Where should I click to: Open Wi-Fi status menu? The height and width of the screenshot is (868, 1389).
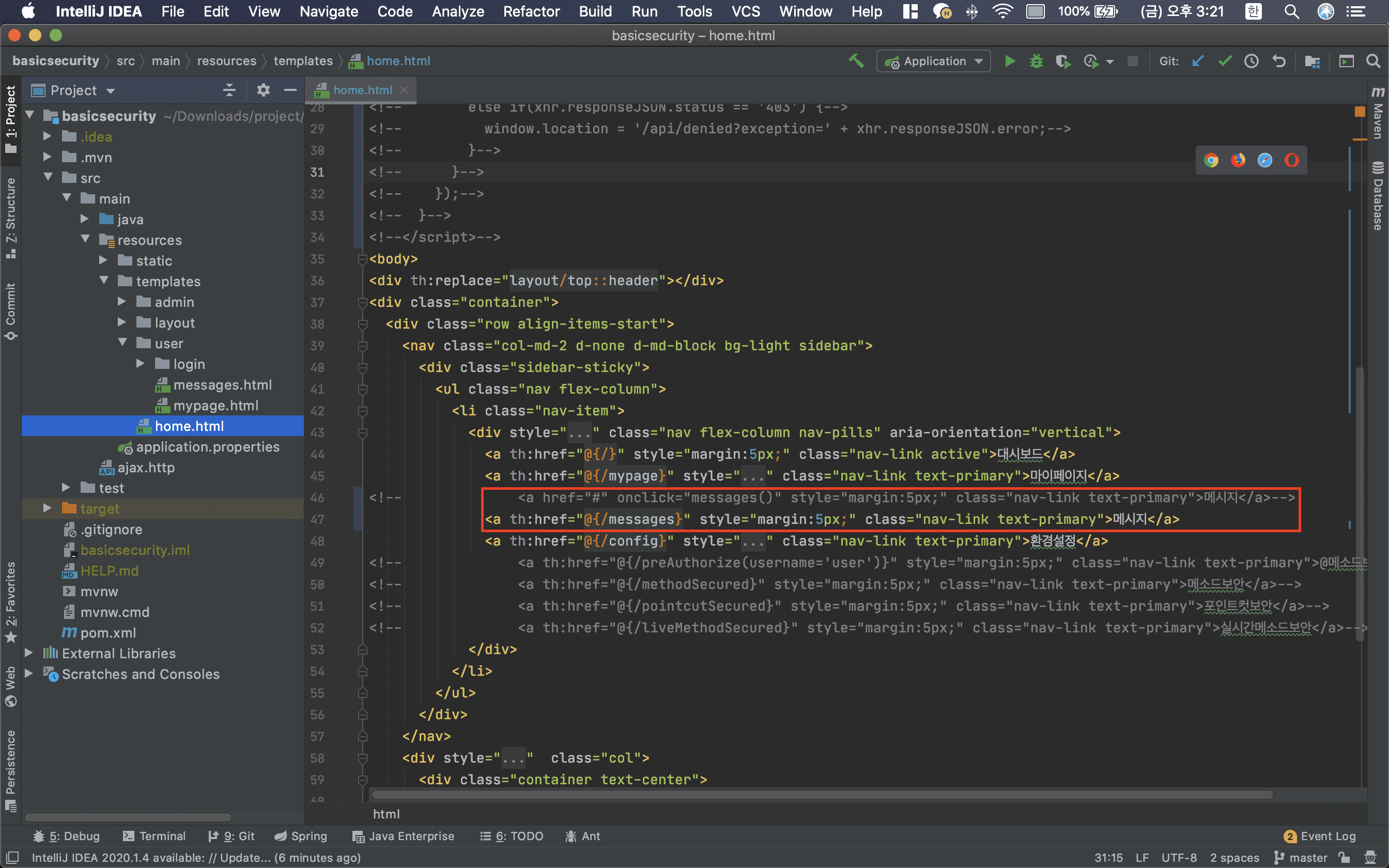point(1002,11)
